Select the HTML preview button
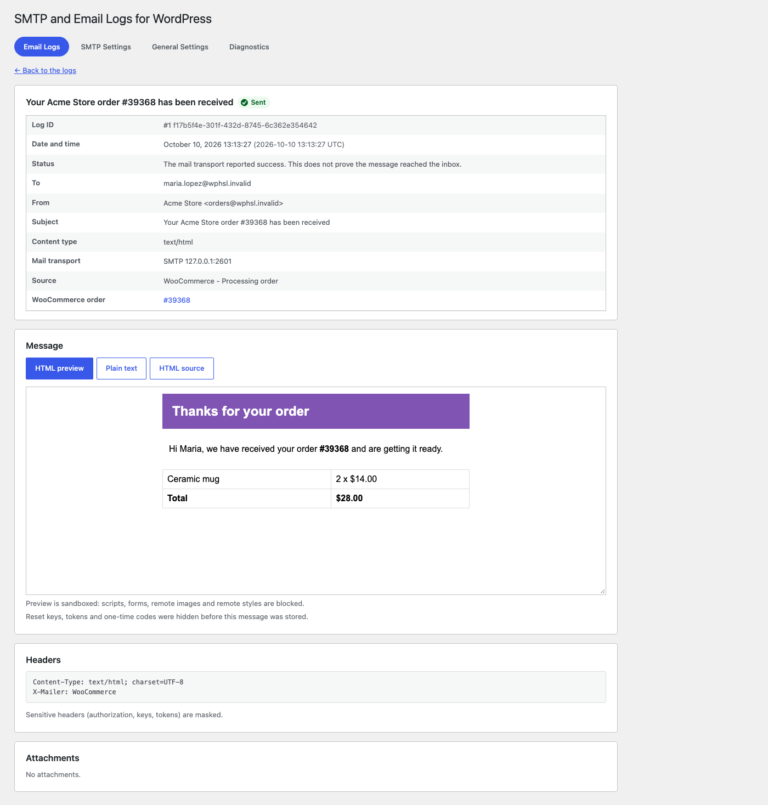This screenshot has width=768, height=805. coord(60,369)
